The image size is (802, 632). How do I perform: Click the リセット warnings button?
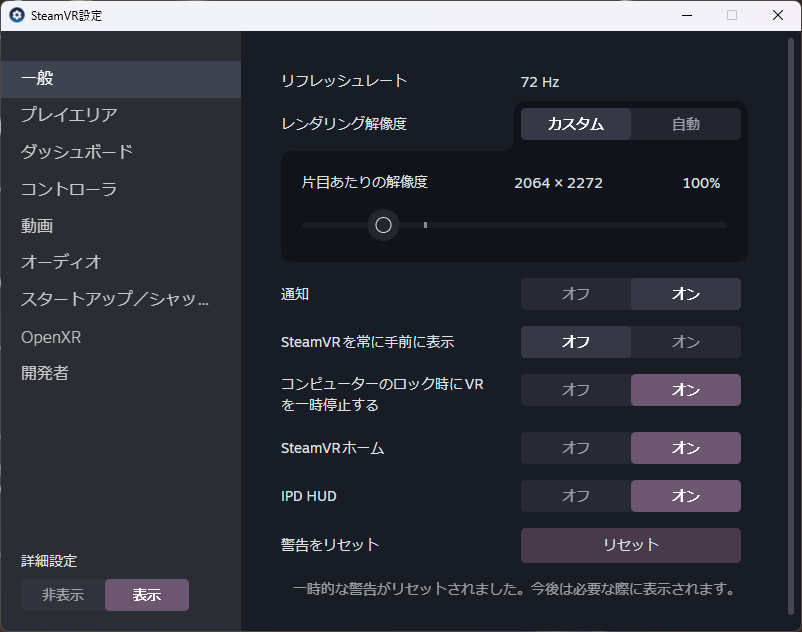631,545
